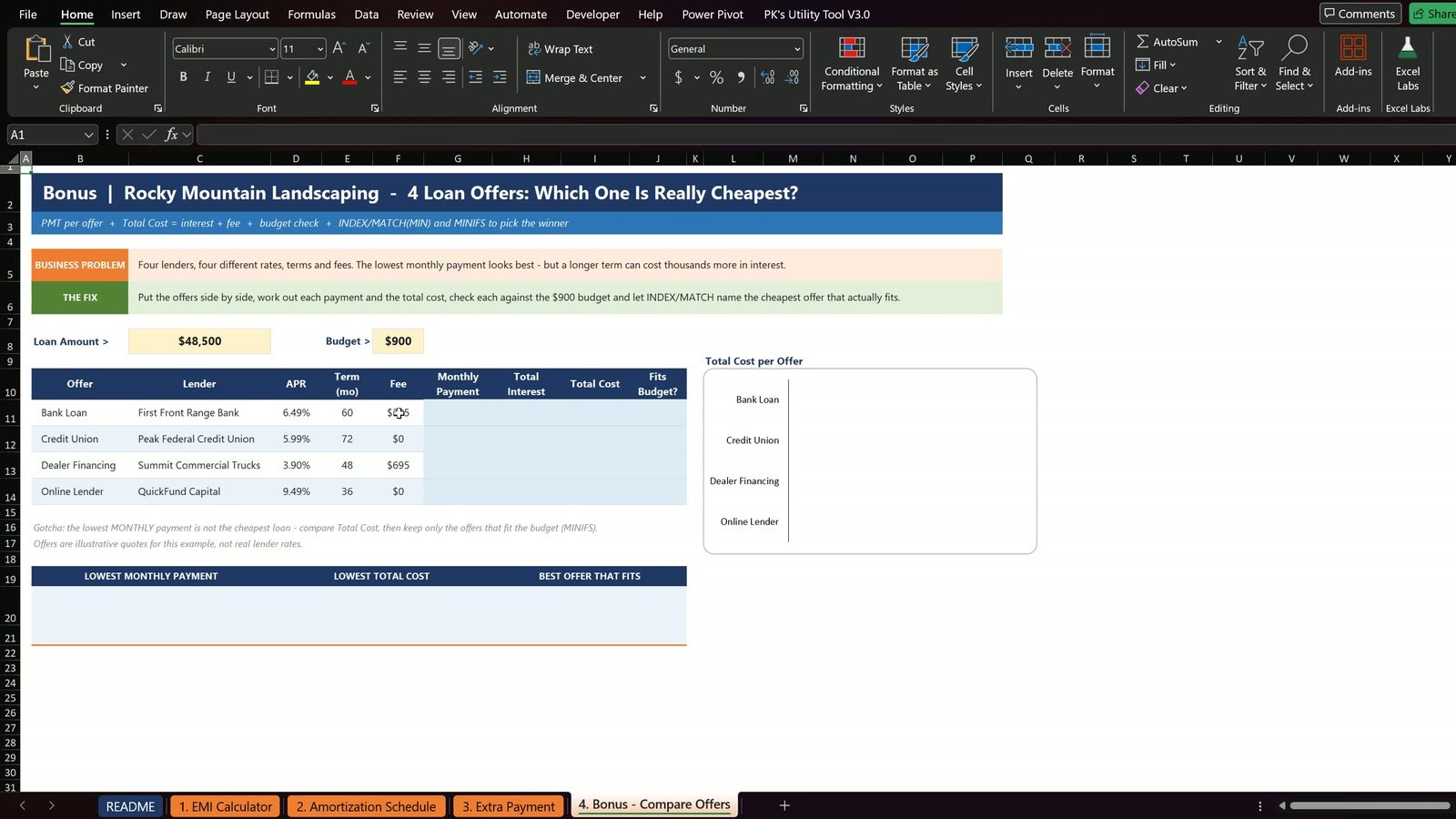Apply red font color
The width and height of the screenshot is (1456, 819).
pyautogui.click(x=349, y=77)
